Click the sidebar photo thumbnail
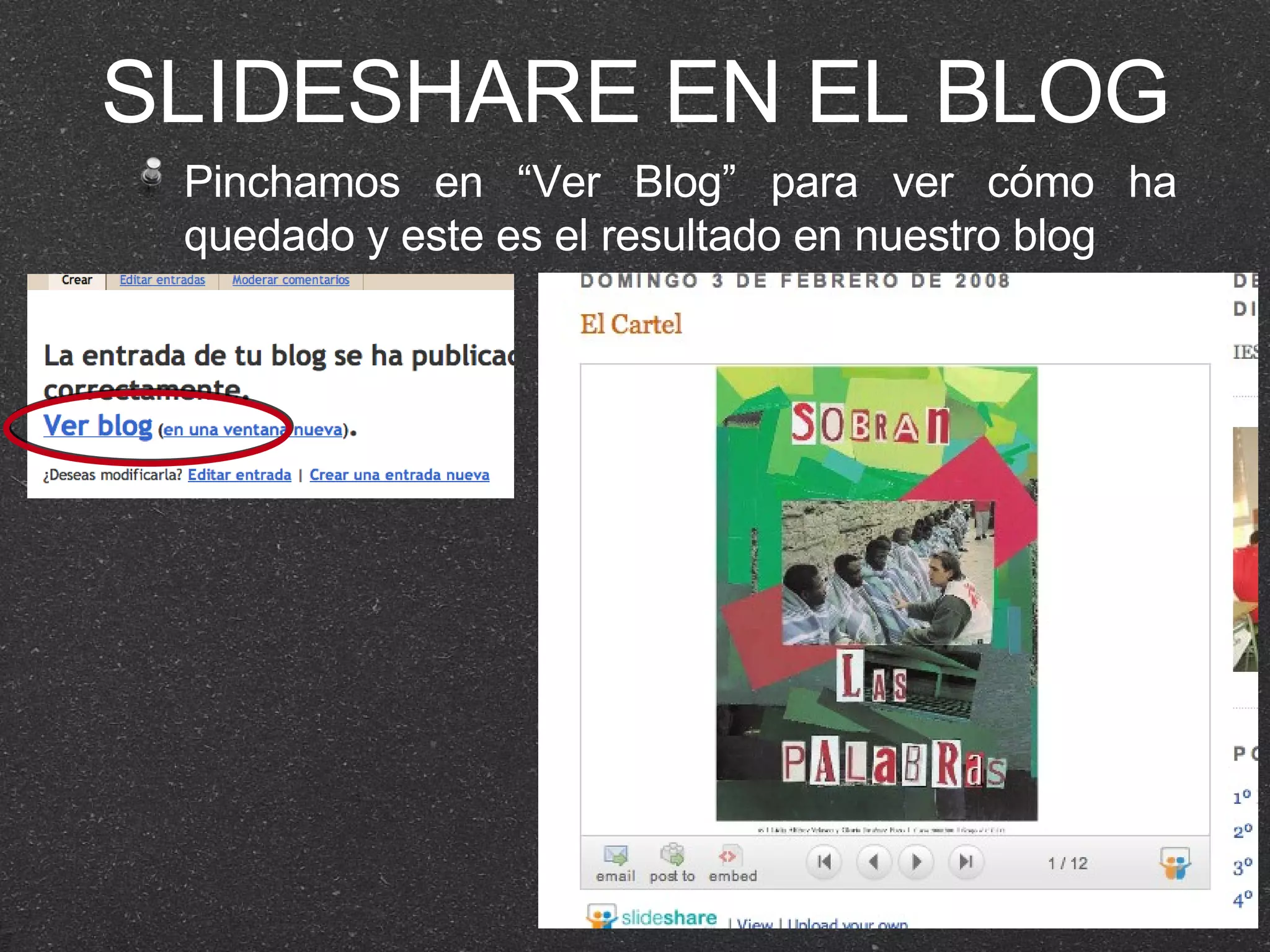 pos(1245,549)
